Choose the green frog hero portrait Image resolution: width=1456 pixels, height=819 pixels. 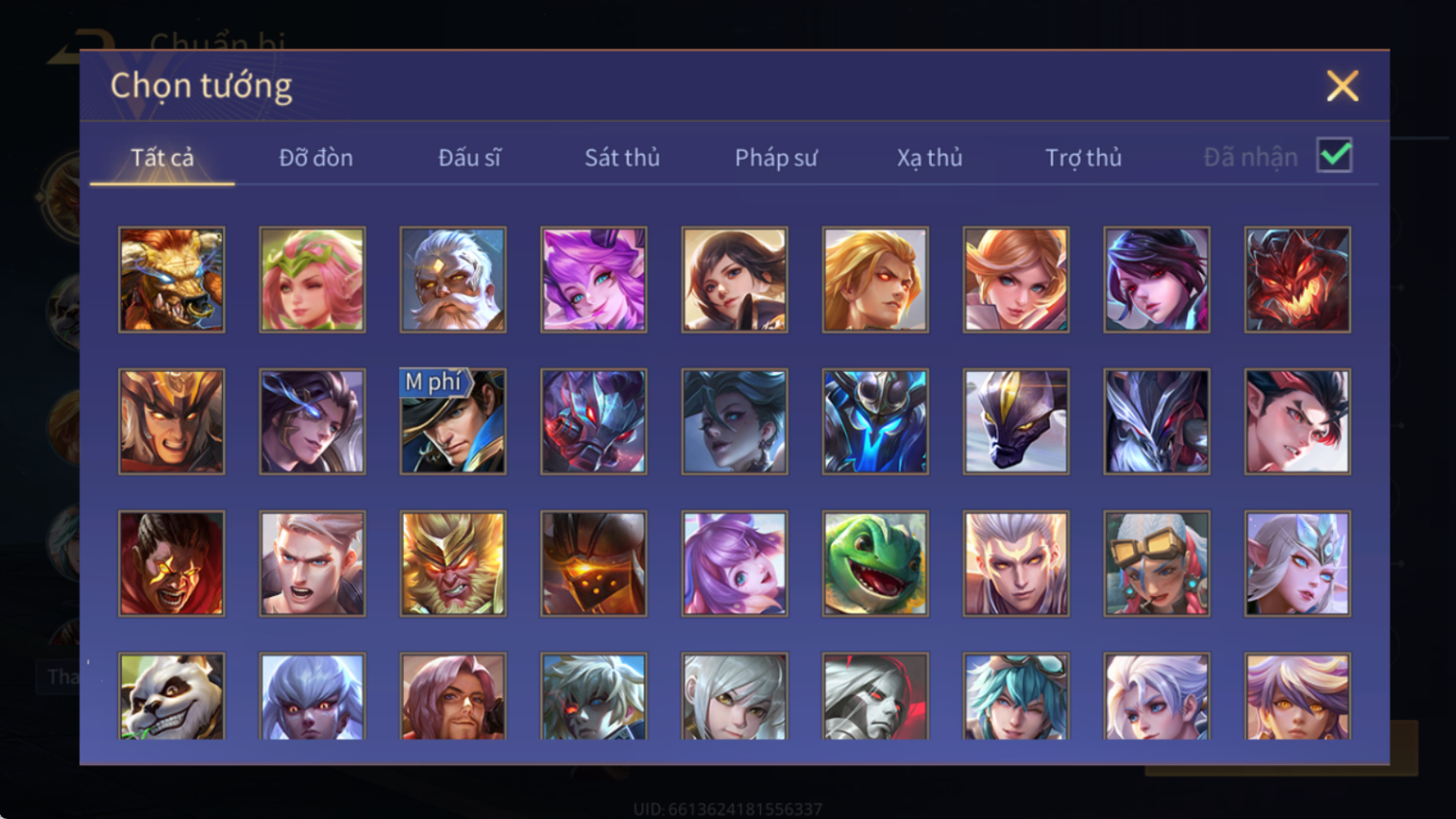(x=875, y=563)
